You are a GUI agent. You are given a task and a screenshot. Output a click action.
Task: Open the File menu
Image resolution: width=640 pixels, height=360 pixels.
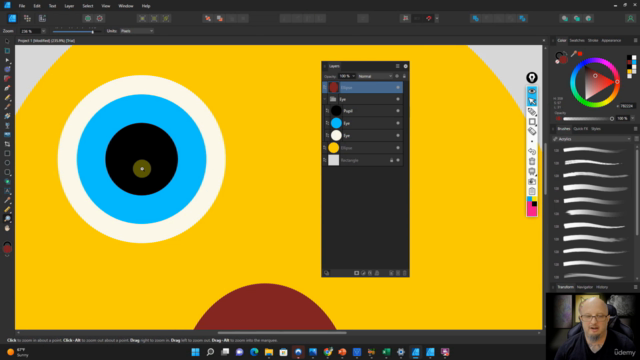[x=22, y=6]
